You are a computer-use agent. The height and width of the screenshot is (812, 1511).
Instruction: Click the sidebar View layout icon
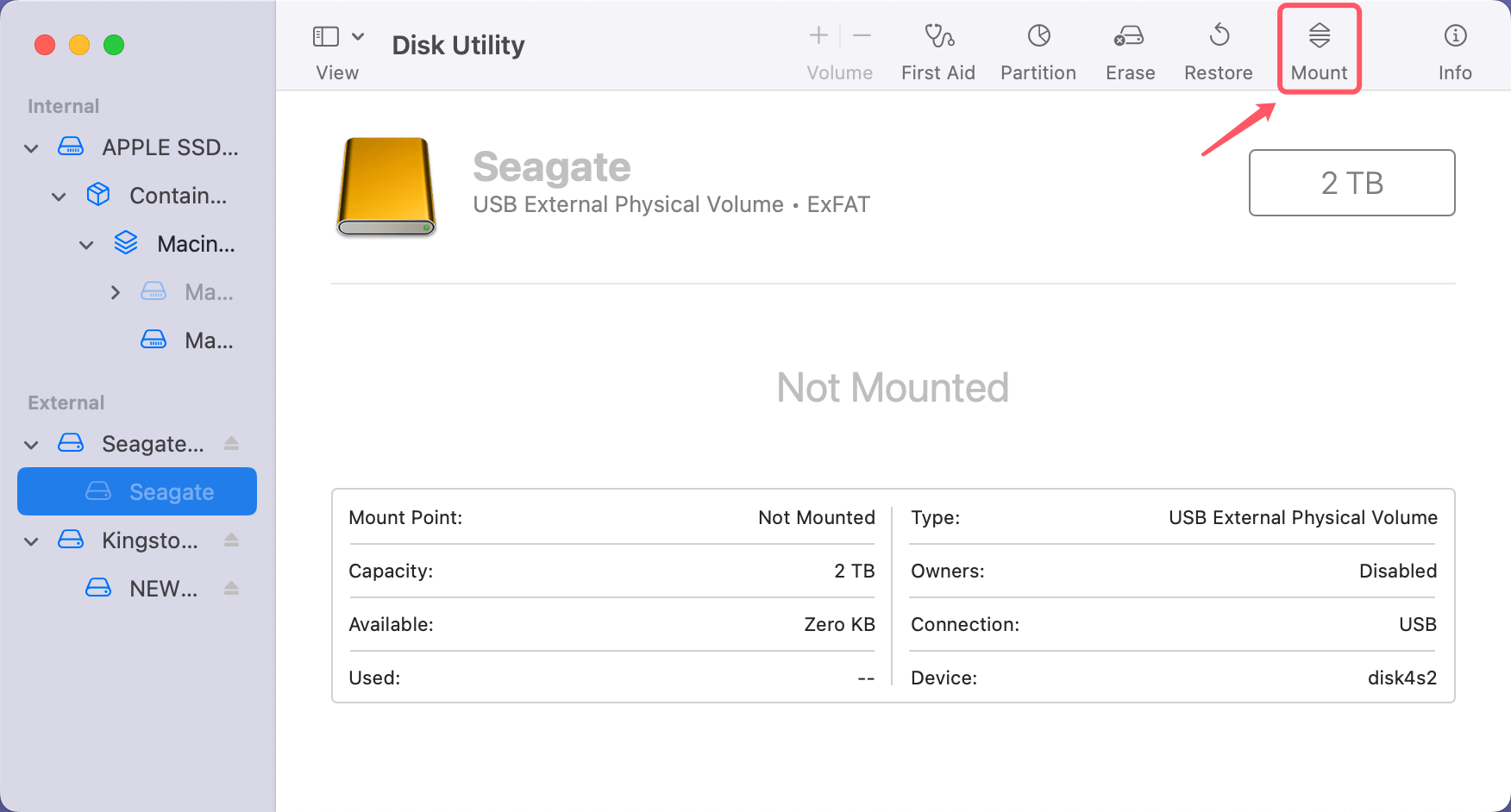point(324,36)
